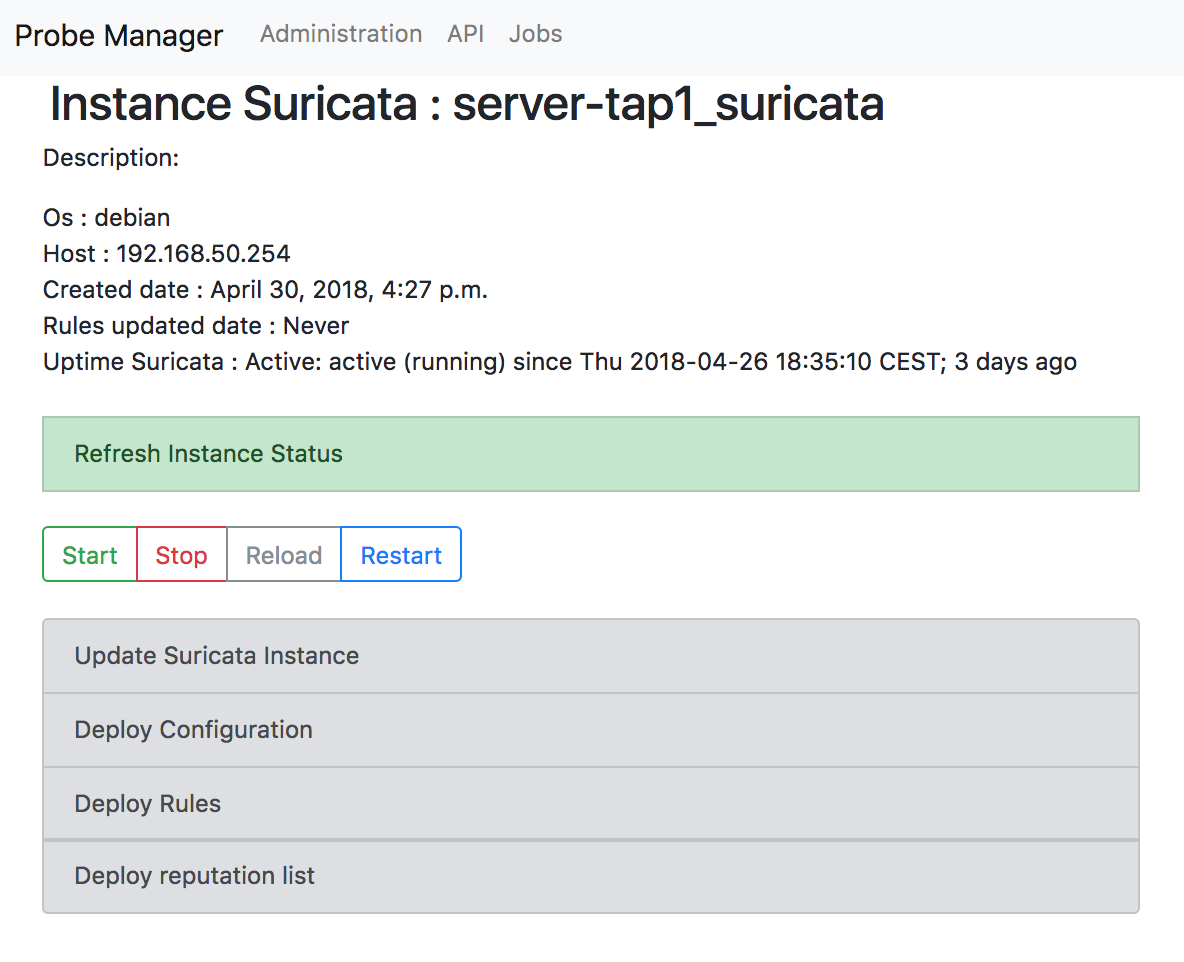The height and width of the screenshot is (962, 1184).
Task: Click Refresh Instance Status bar
Action: point(590,454)
